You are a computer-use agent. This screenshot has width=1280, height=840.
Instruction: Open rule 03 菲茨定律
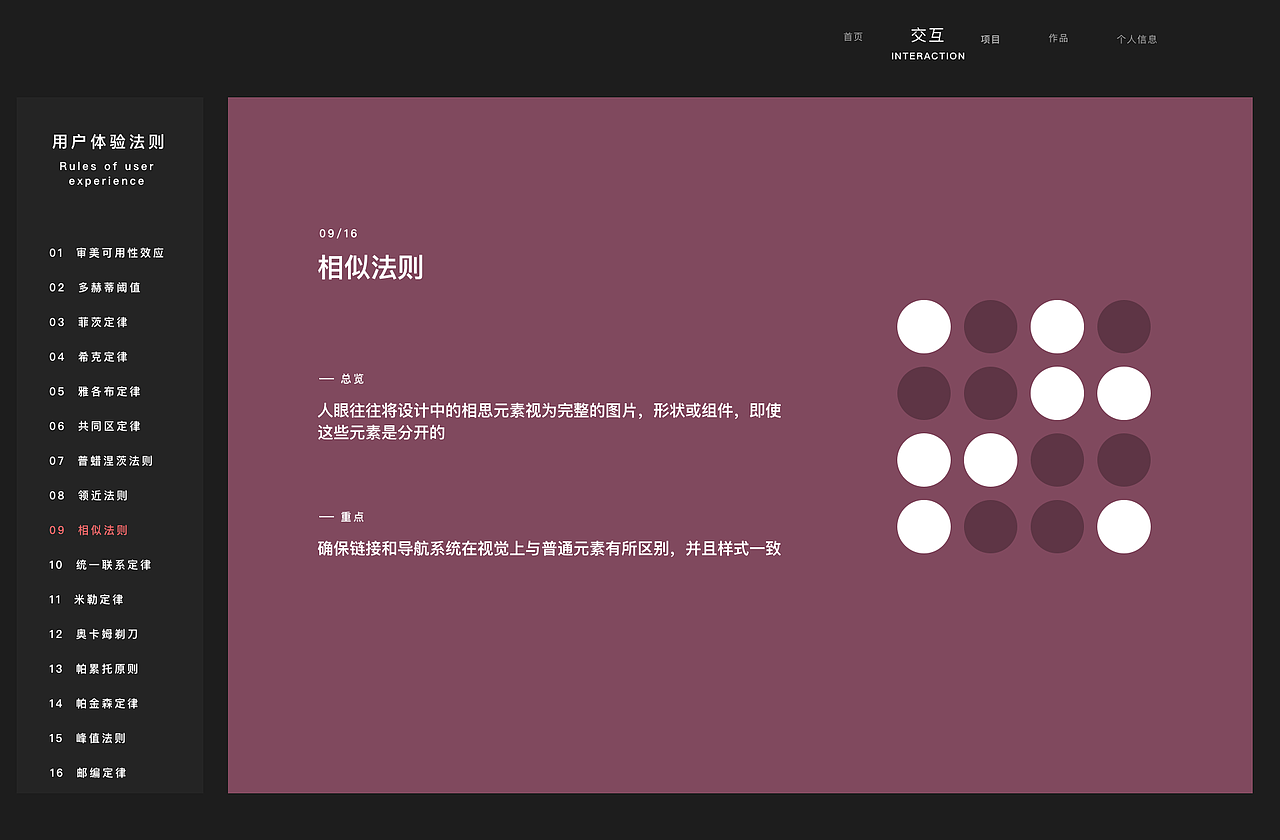90,322
